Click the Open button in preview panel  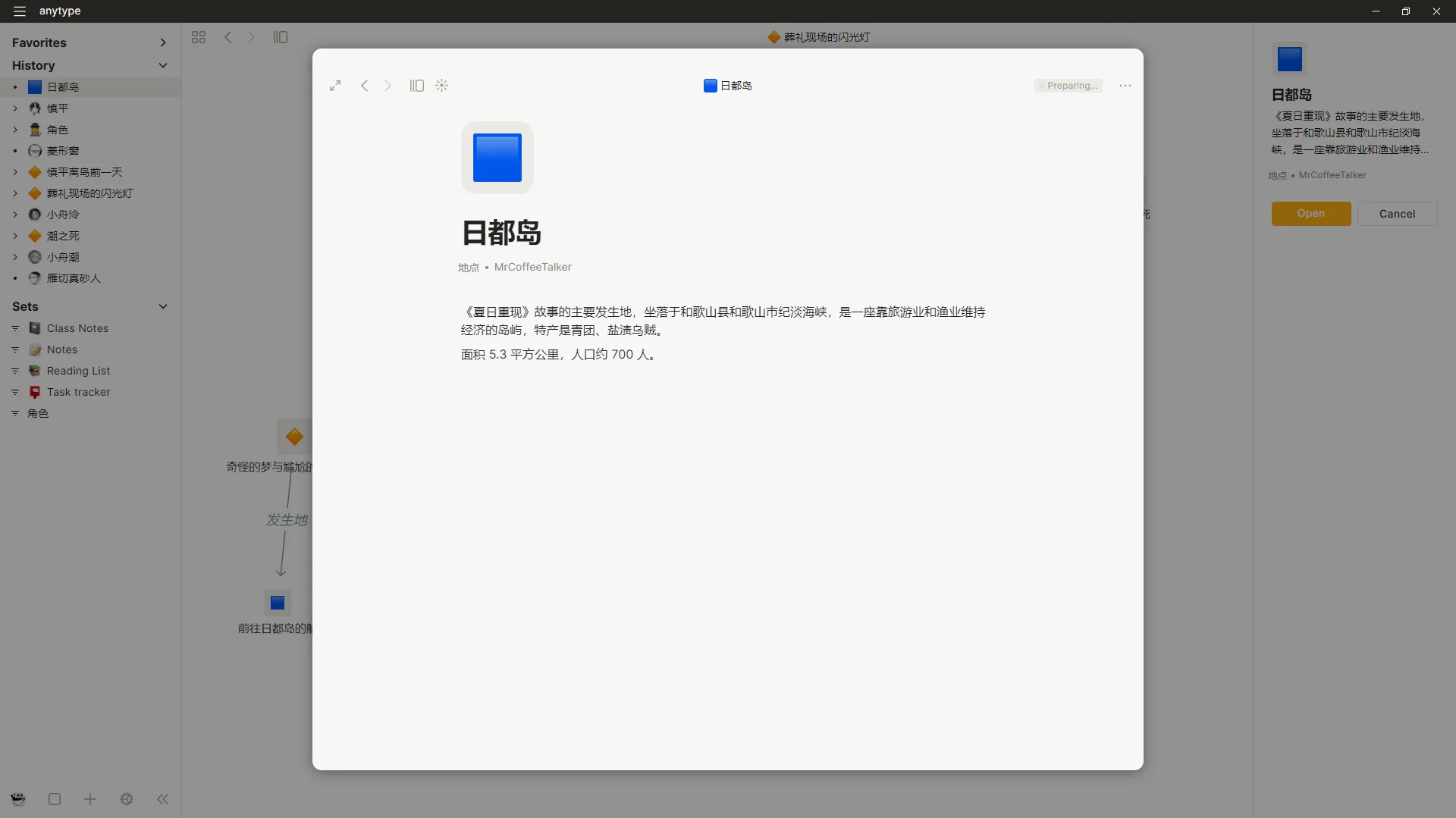coord(1311,214)
